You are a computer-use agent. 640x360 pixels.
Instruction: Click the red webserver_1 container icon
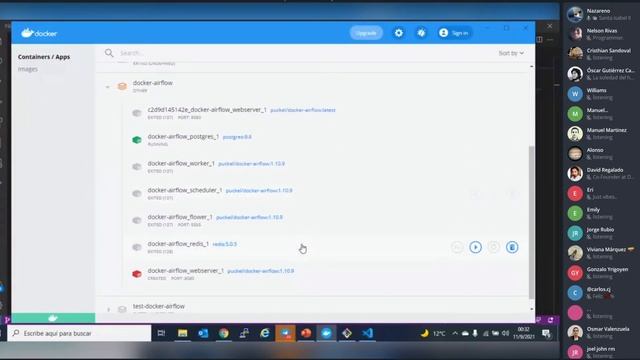(x=137, y=274)
